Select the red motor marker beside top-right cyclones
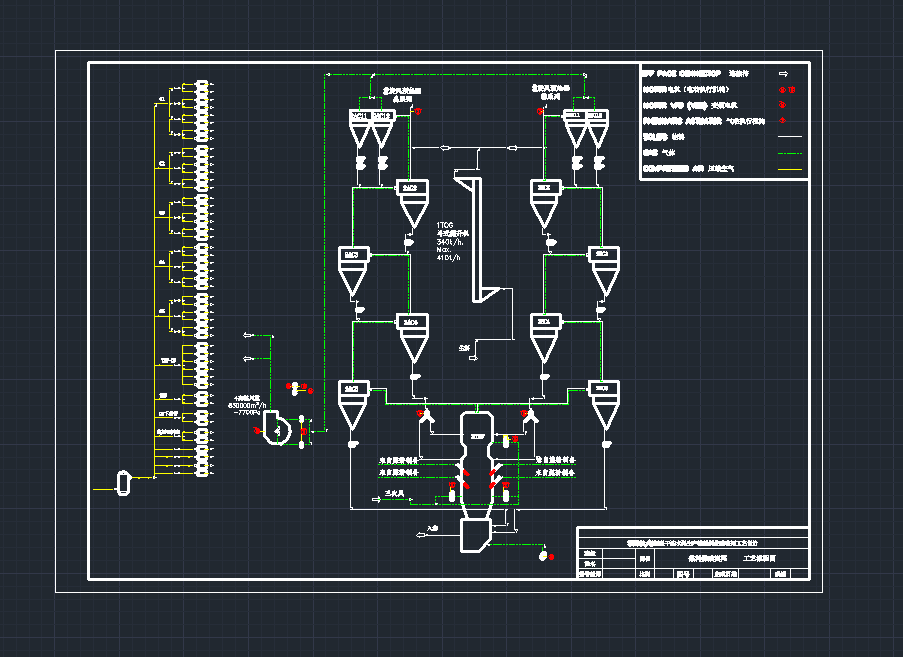Image resolution: width=903 pixels, height=657 pixels. [541, 112]
